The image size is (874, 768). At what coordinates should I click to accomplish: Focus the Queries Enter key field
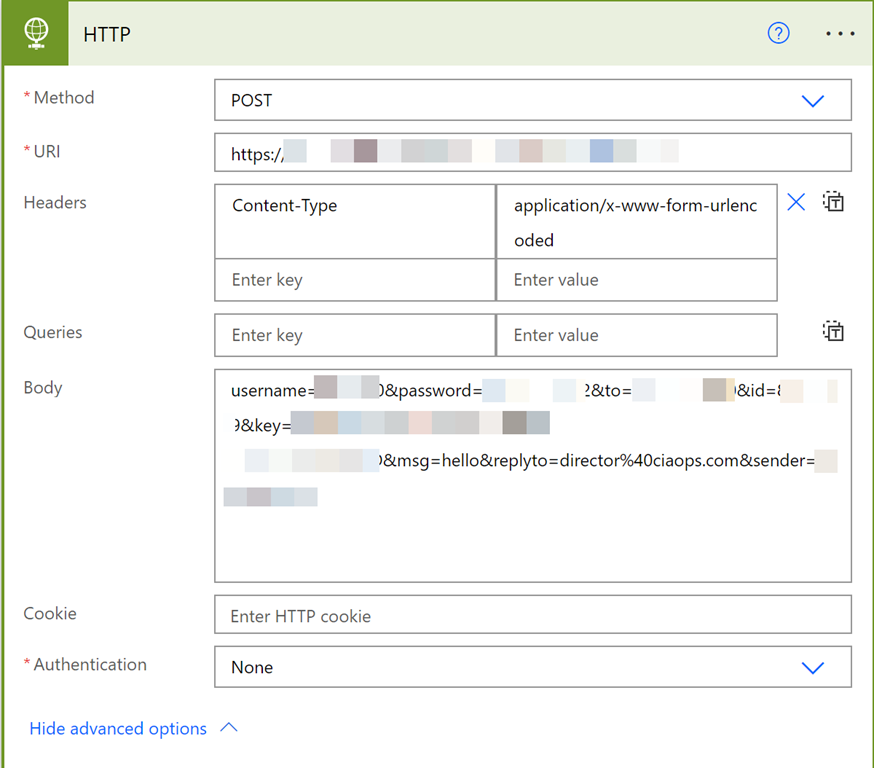pyautogui.click(x=354, y=336)
